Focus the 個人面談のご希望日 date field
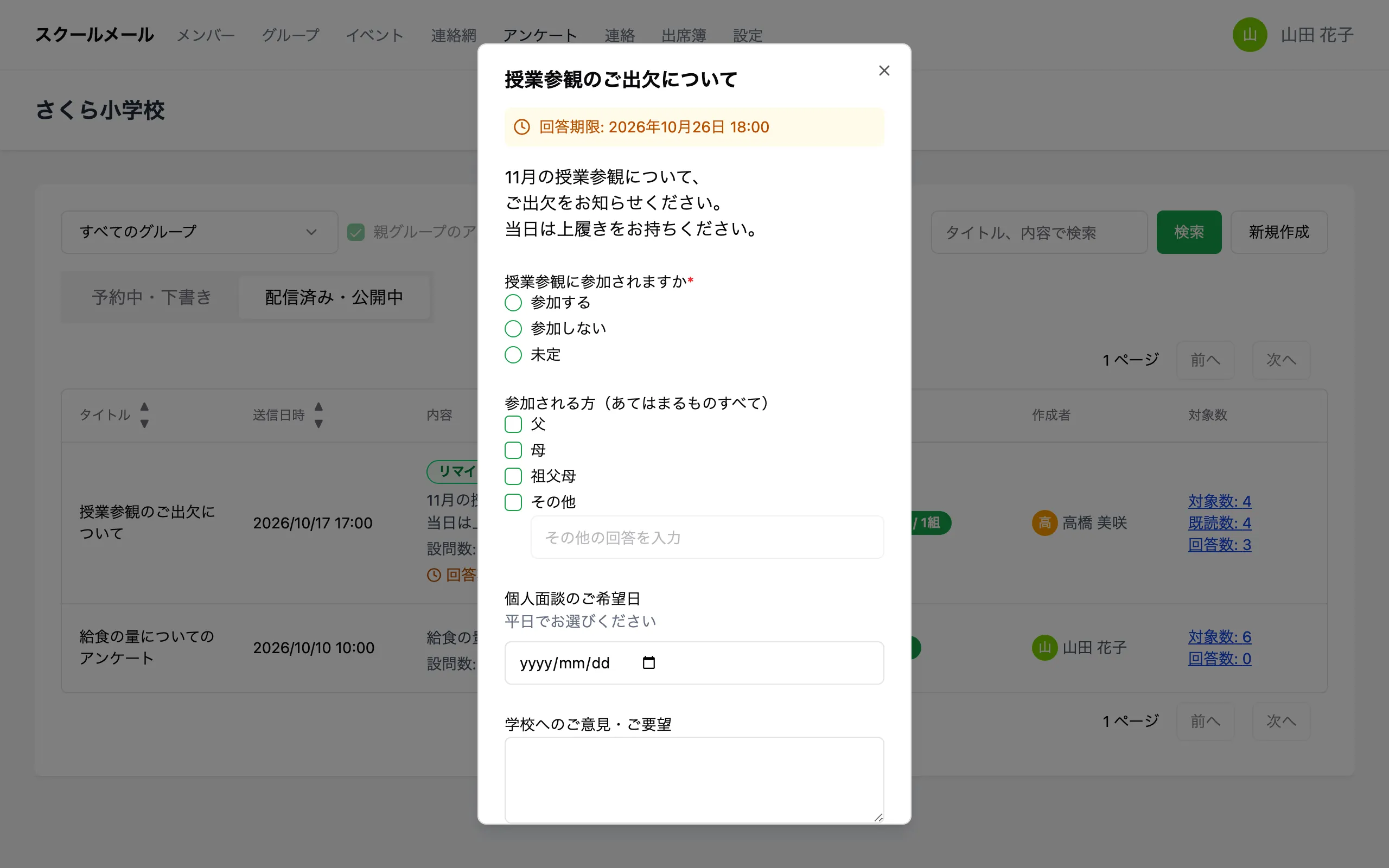 click(694, 663)
